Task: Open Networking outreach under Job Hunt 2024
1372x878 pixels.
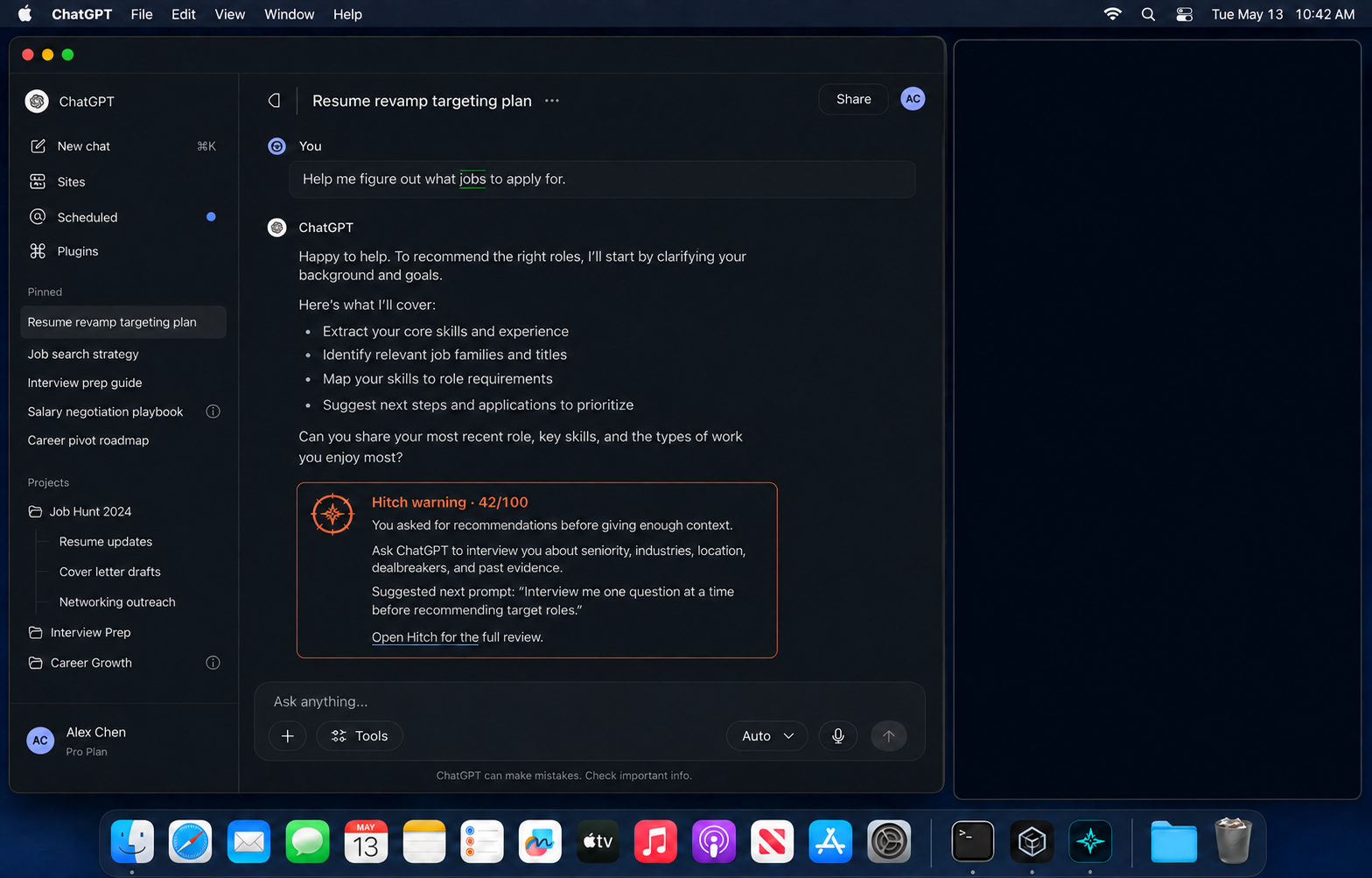Action: pos(117,602)
